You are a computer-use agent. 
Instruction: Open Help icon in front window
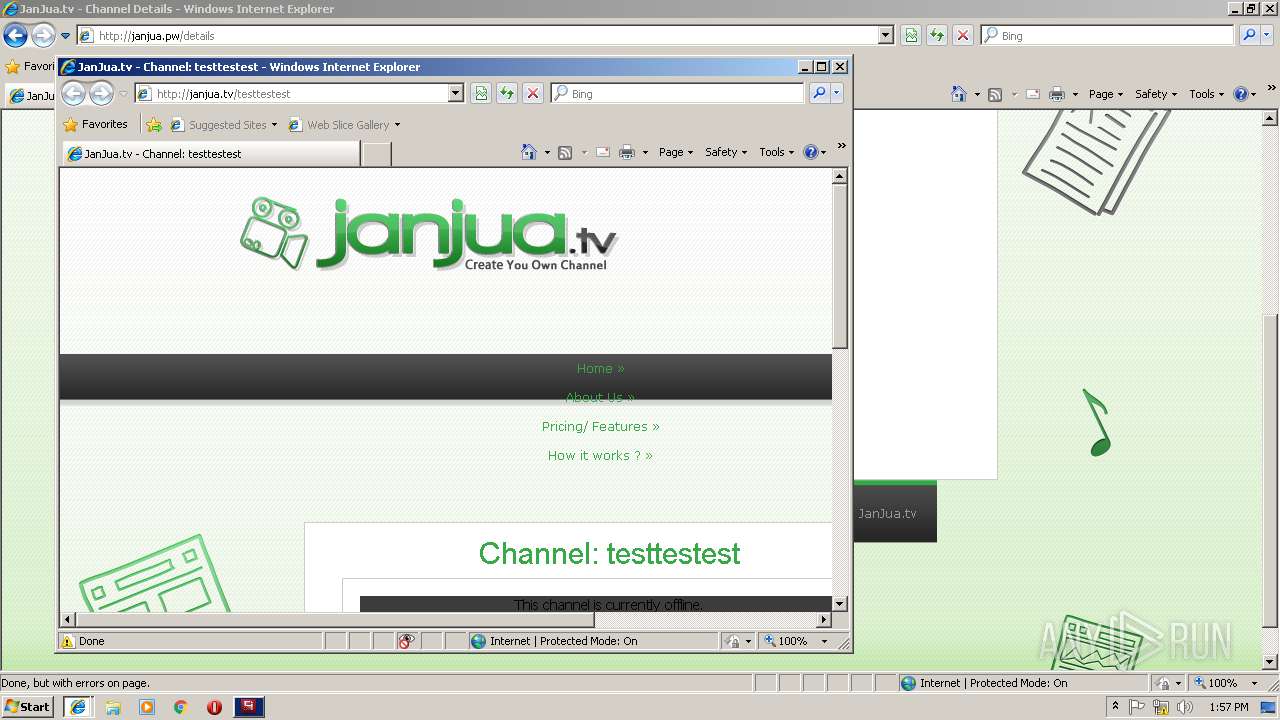[811, 152]
